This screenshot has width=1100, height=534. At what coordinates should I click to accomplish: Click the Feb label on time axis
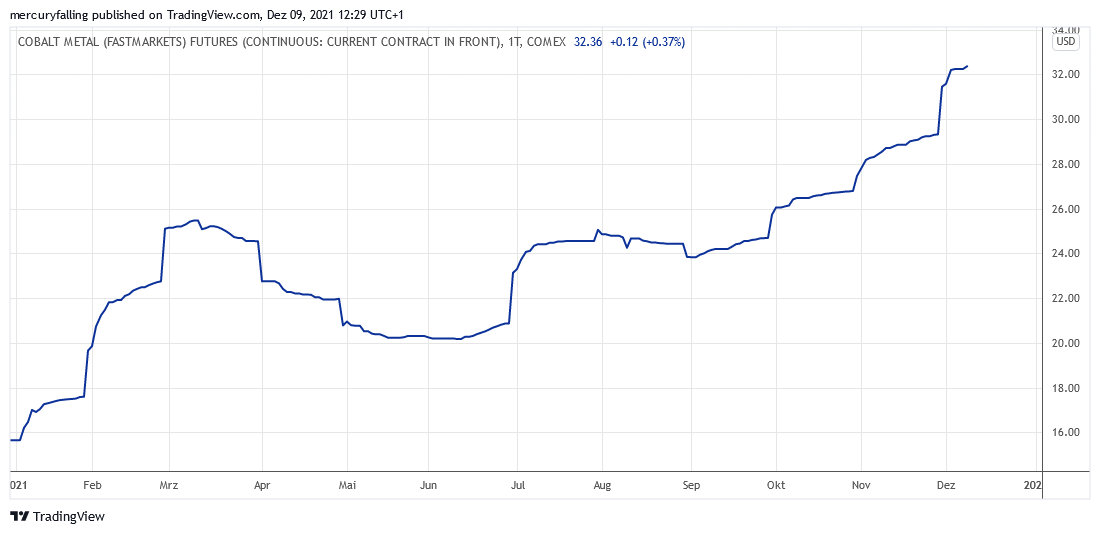91,485
